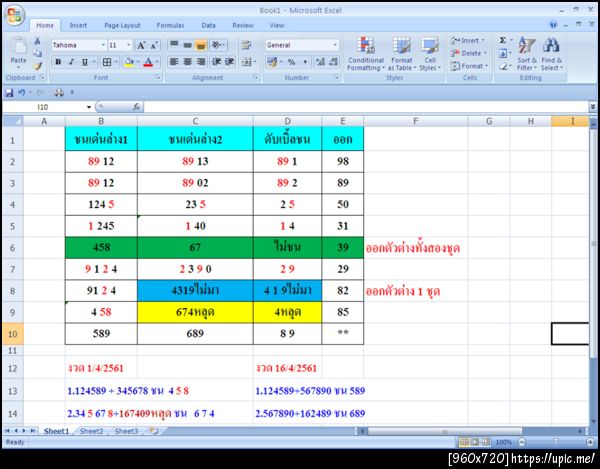Click the Merge & Center icon
Screen dimensions: 600x469
click(248, 62)
